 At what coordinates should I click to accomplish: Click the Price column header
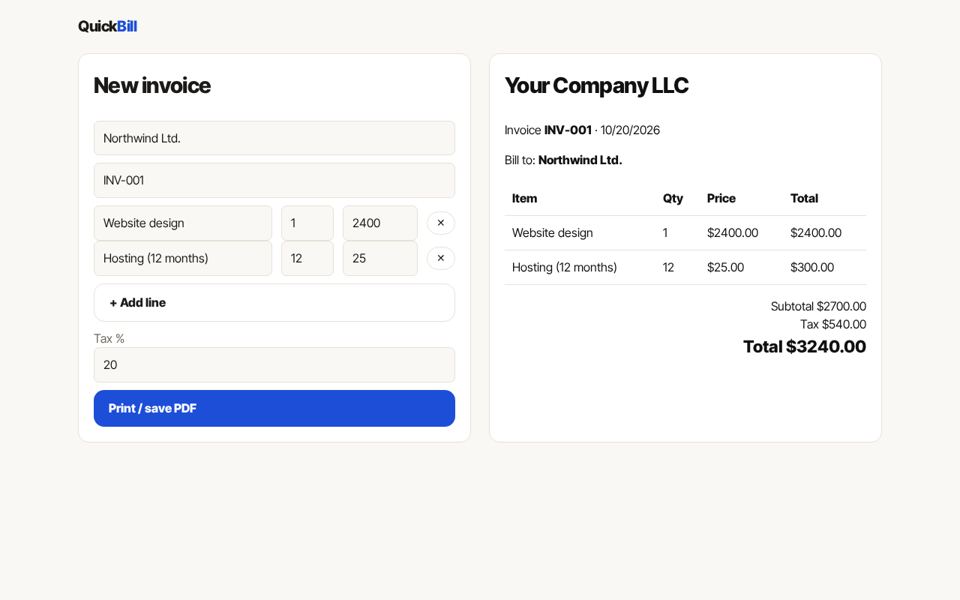tap(721, 198)
